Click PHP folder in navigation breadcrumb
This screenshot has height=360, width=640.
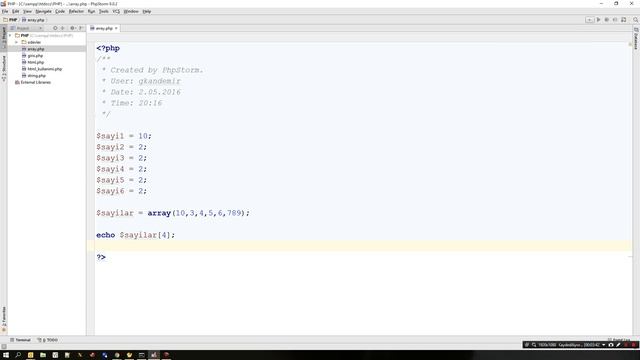(11, 20)
